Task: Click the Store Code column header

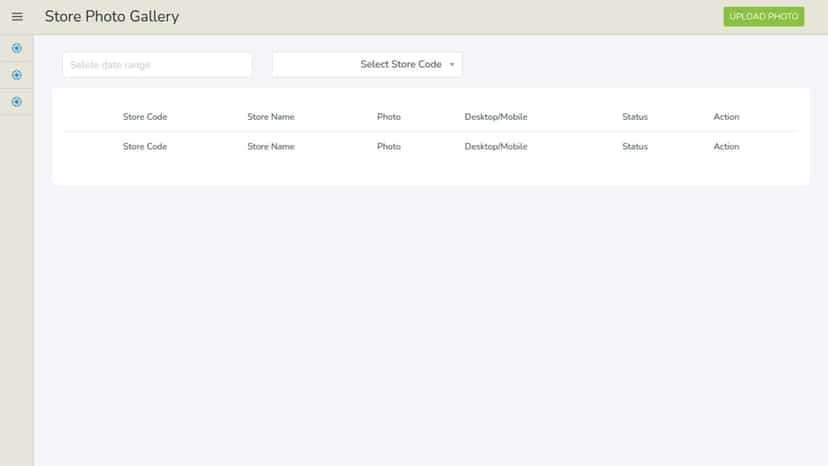Action: pyautogui.click(x=145, y=117)
